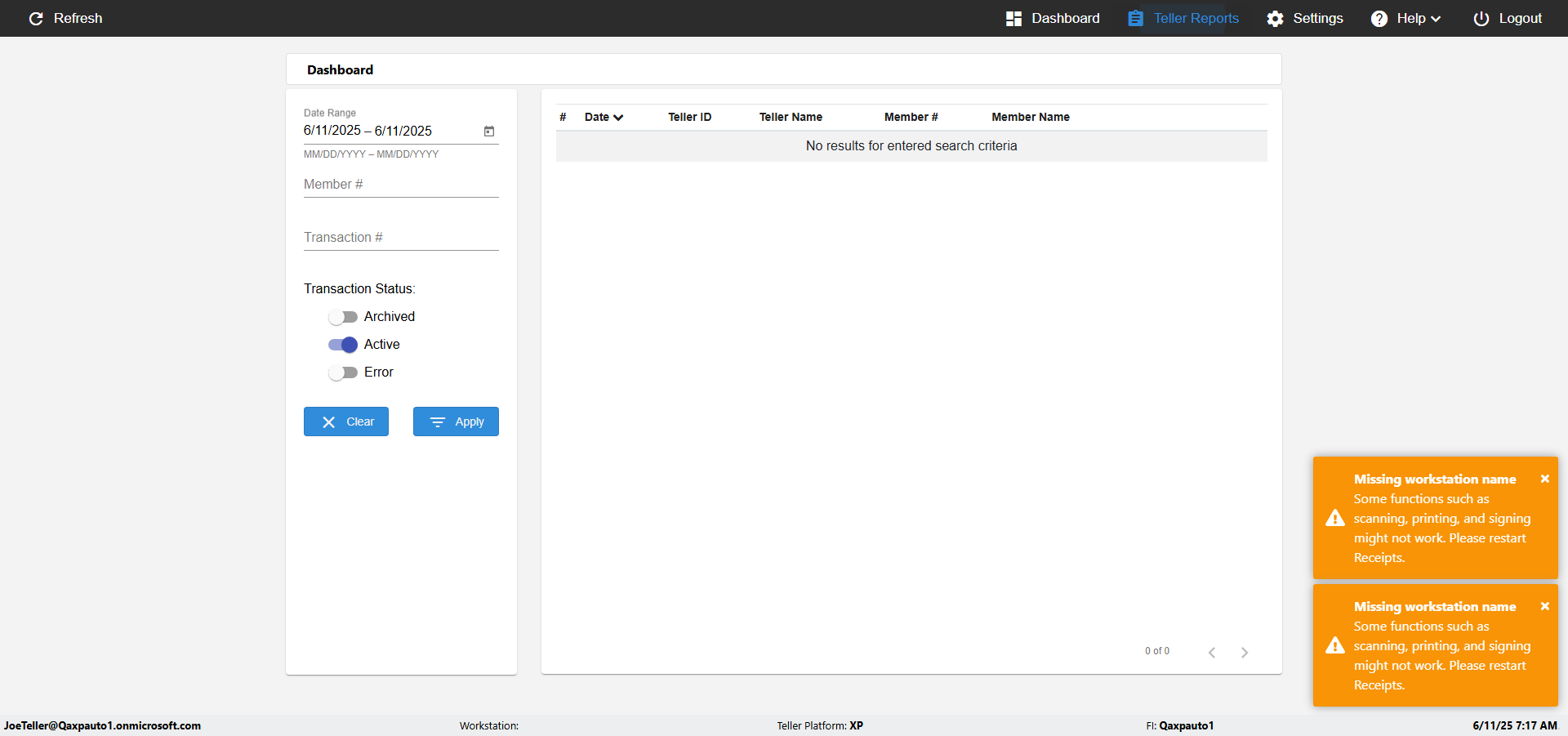Click the filter lines icon on Apply
The width and height of the screenshot is (1568, 736).
pos(438,422)
